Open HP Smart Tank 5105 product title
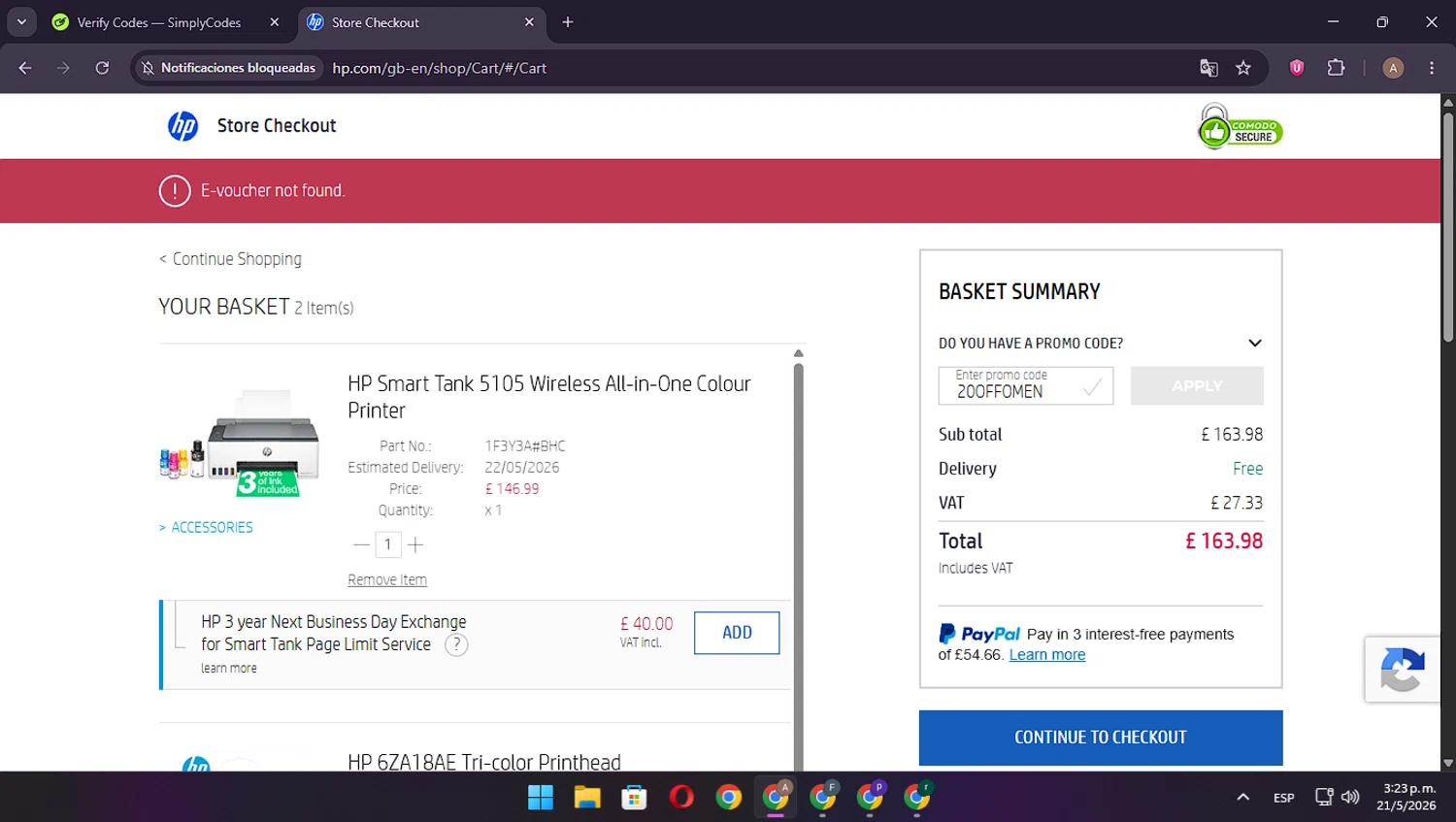1456x822 pixels. pyautogui.click(x=549, y=397)
